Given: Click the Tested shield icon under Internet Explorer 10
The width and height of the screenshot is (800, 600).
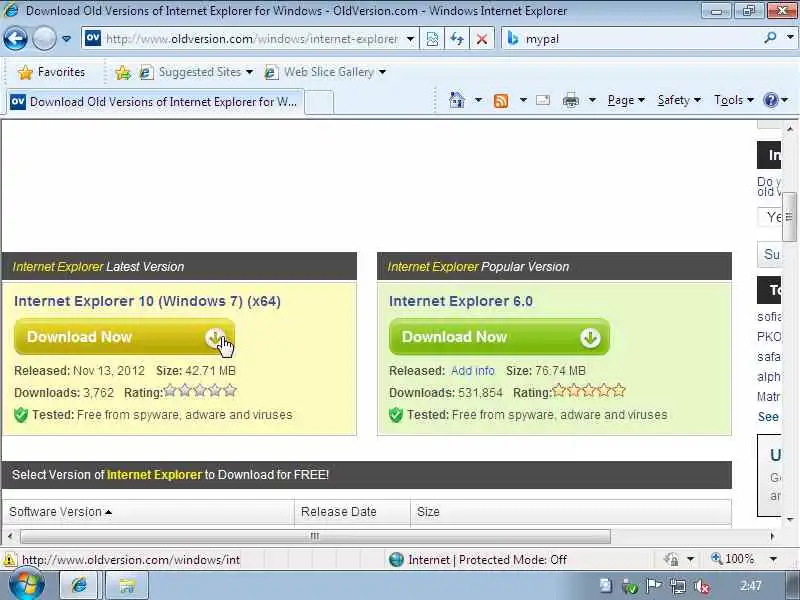Looking at the screenshot, I should (21, 415).
